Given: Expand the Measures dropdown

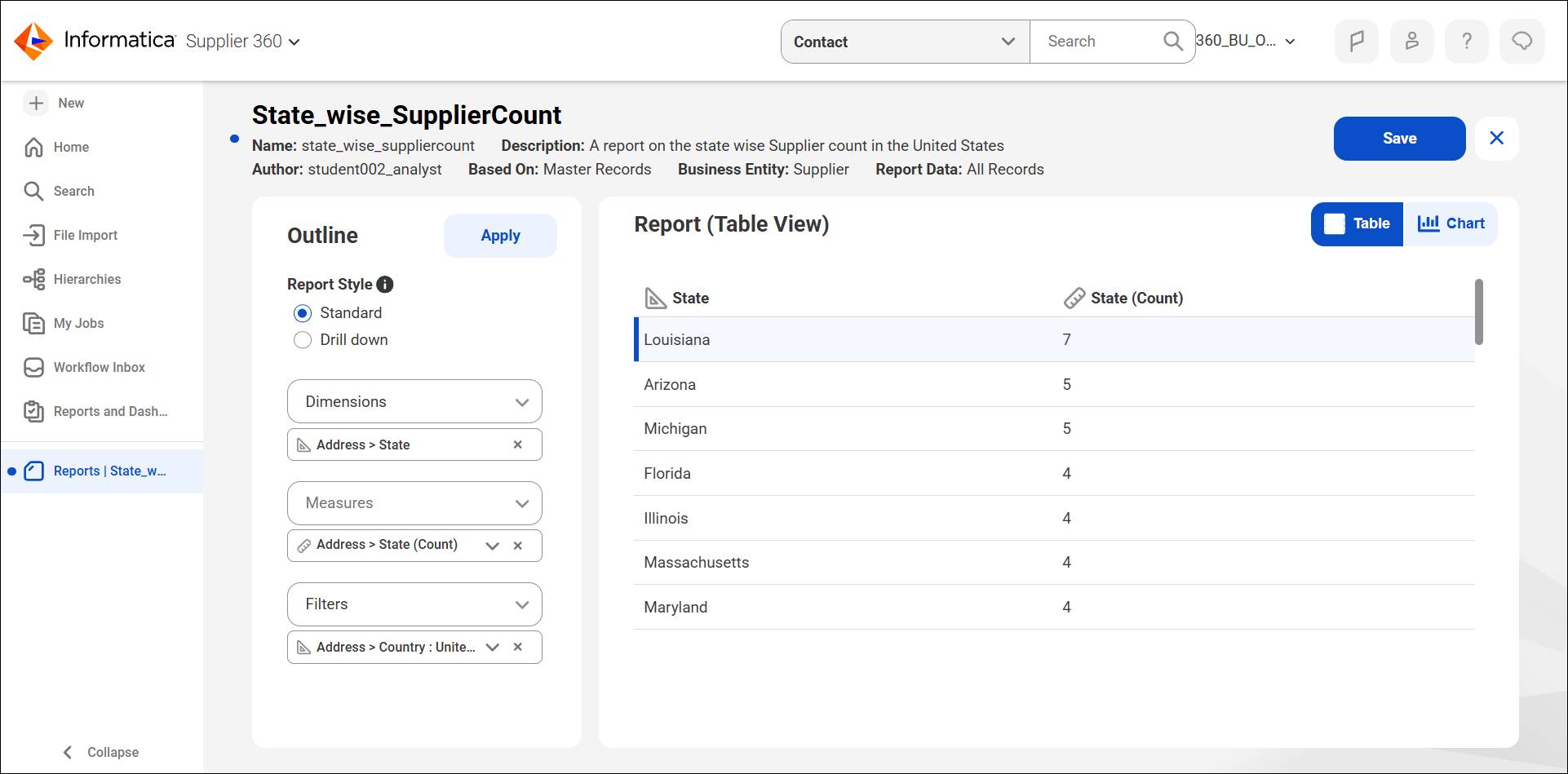Looking at the screenshot, I should [414, 503].
